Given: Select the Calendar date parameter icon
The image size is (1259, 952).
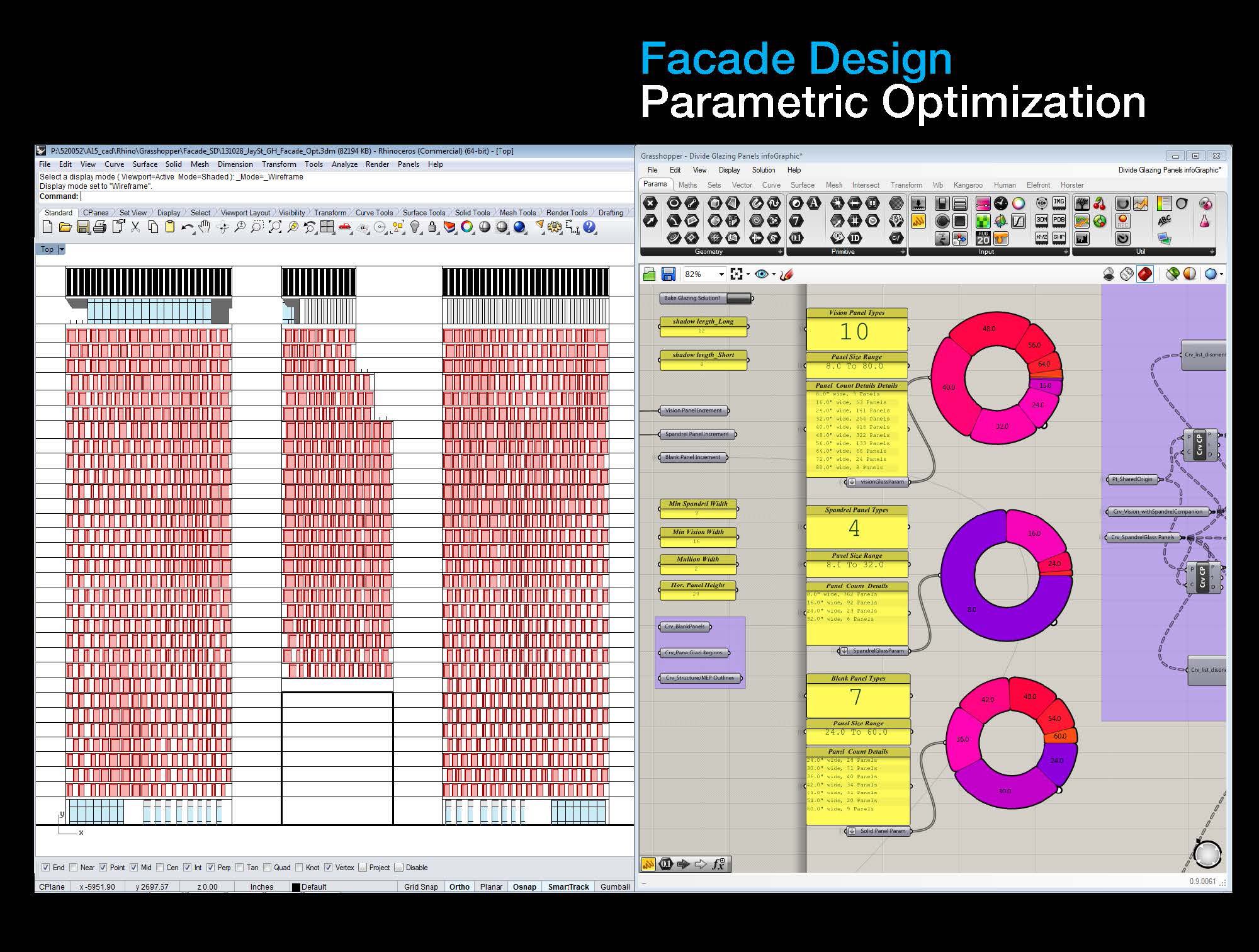Looking at the screenshot, I should coord(983,238).
